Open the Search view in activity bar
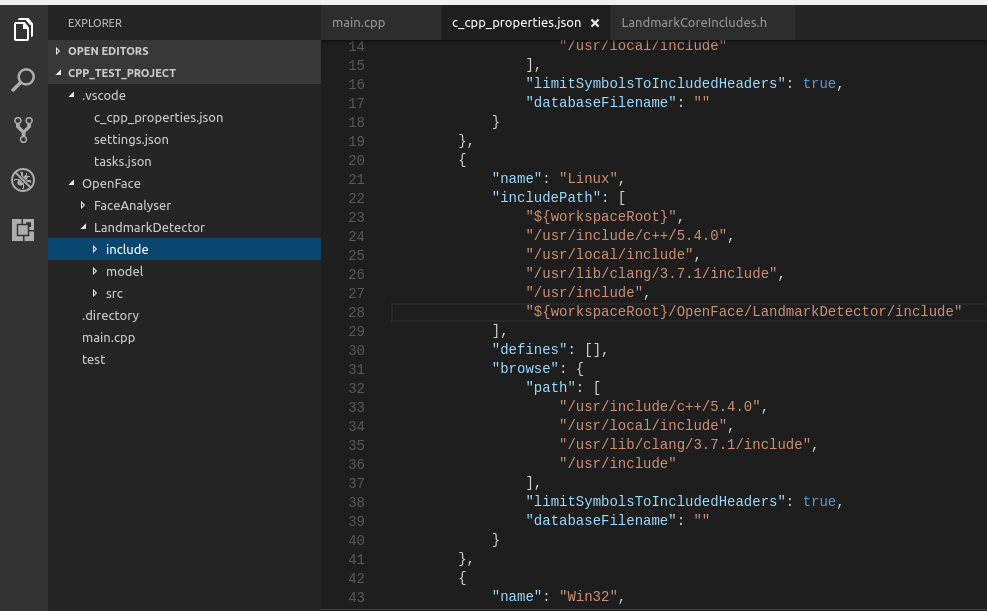 (23, 80)
